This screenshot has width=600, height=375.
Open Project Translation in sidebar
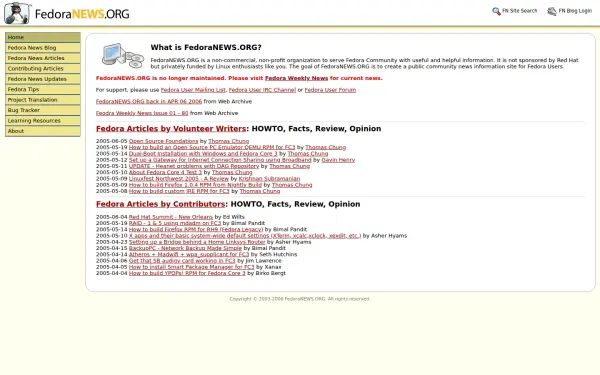point(43,100)
